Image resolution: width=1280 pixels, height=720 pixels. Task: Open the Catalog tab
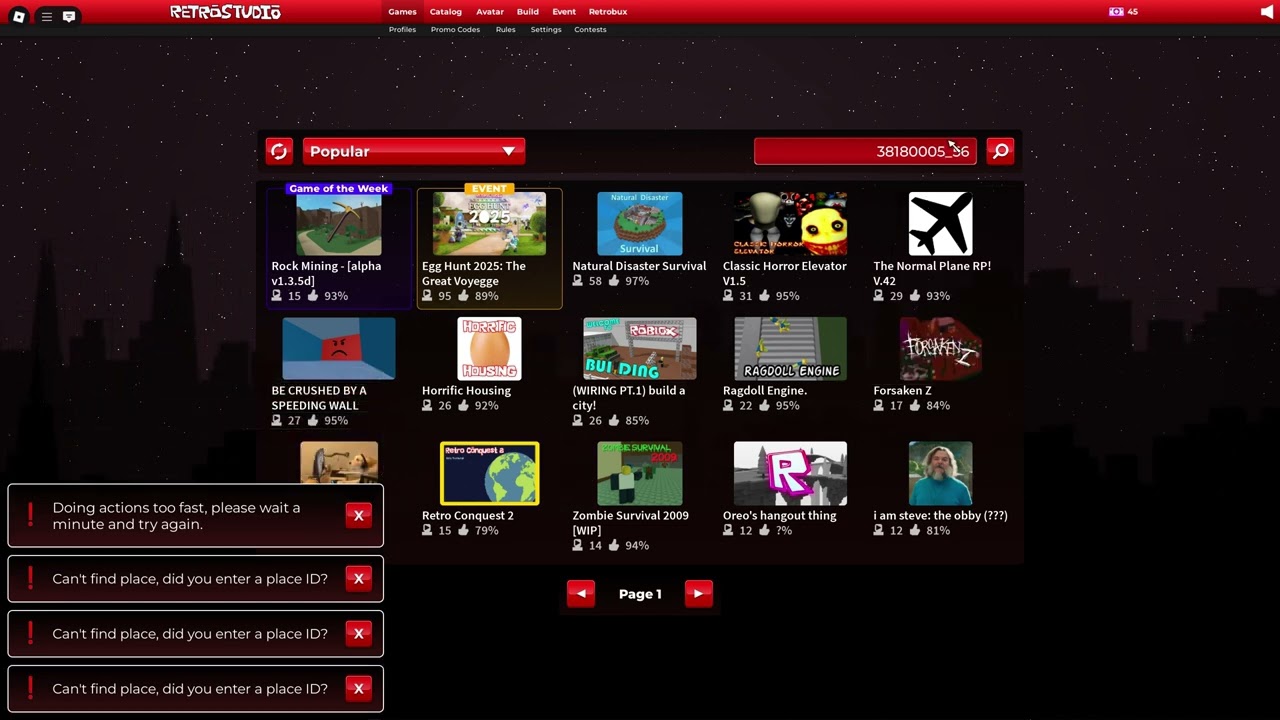pyautogui.click(x=446, y=12)
